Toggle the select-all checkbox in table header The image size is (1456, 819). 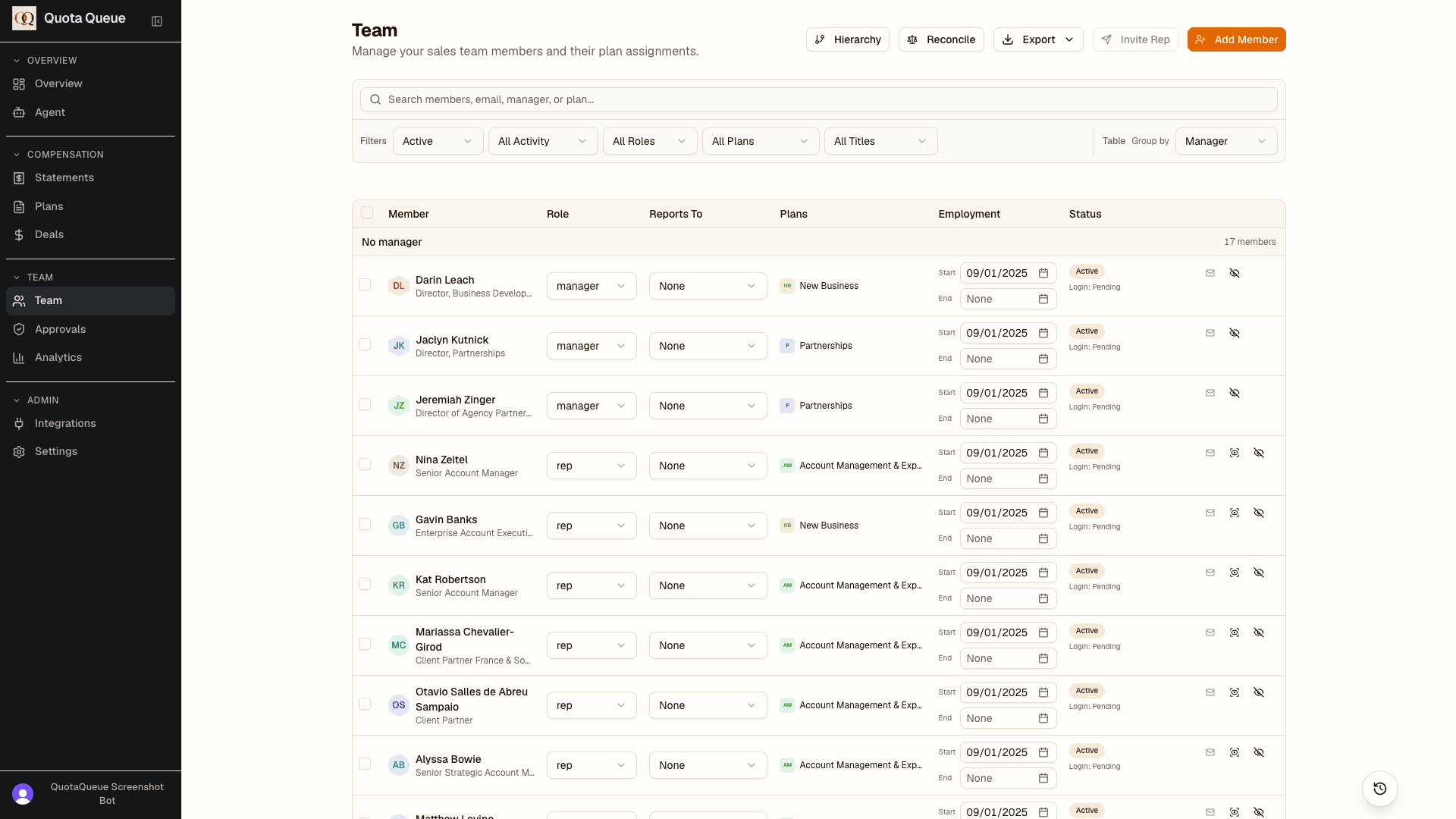coord(367,212)
